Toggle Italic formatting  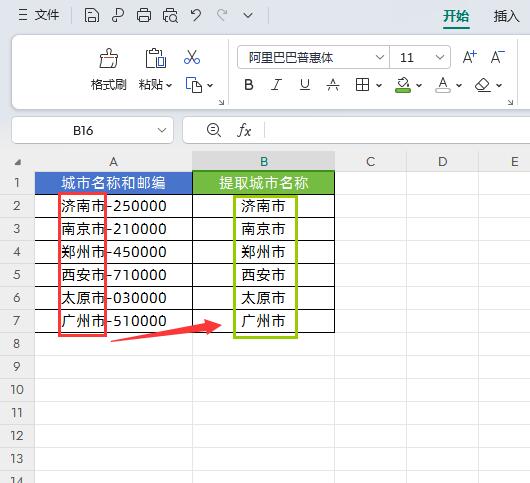(x=276, y=84)
